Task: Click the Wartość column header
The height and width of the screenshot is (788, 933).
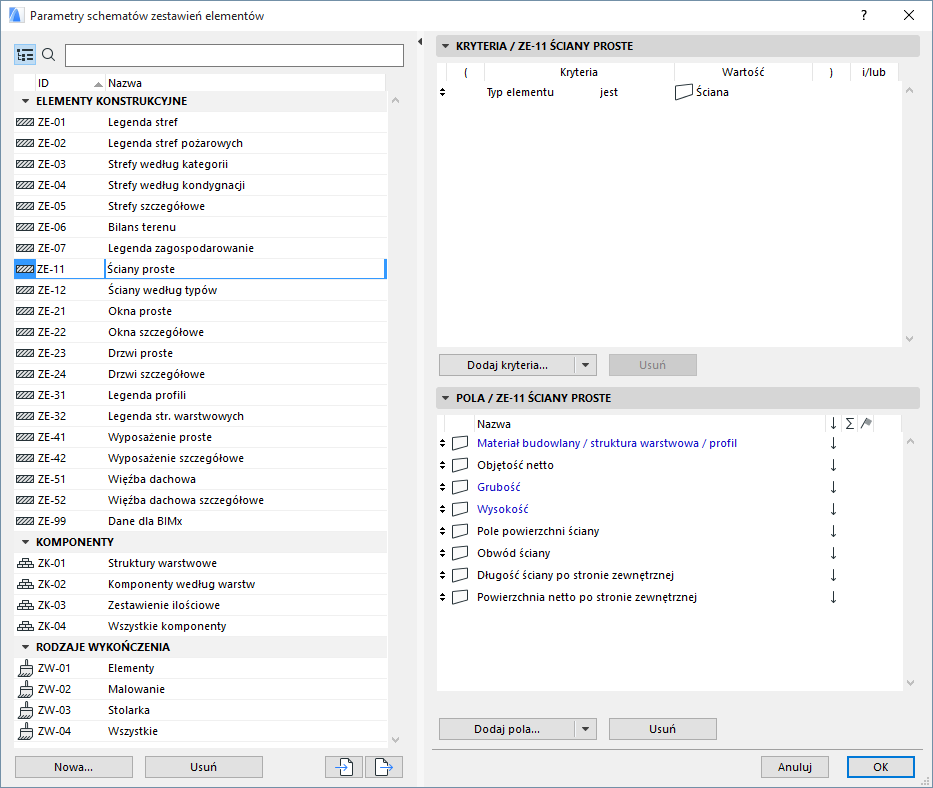Action: tap(743, 72)
